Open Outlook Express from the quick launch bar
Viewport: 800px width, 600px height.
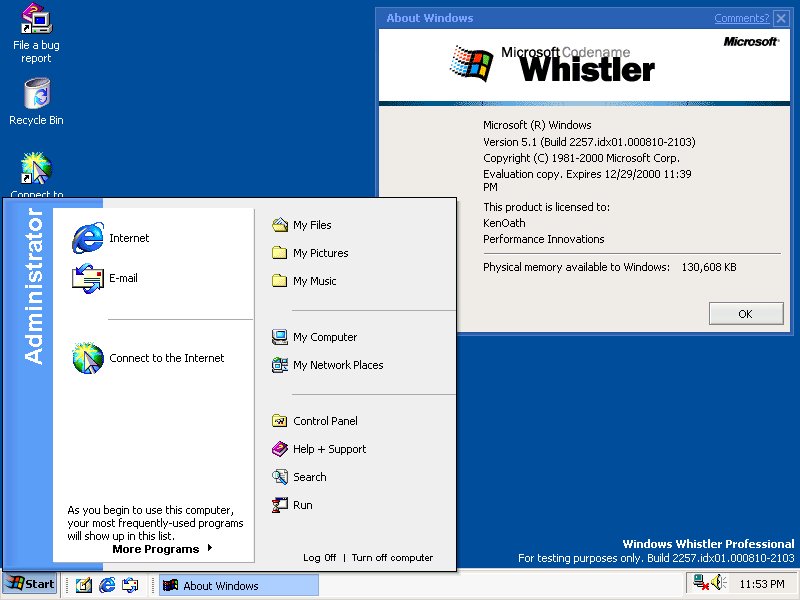pyautogui.click(x=131, y=585)
